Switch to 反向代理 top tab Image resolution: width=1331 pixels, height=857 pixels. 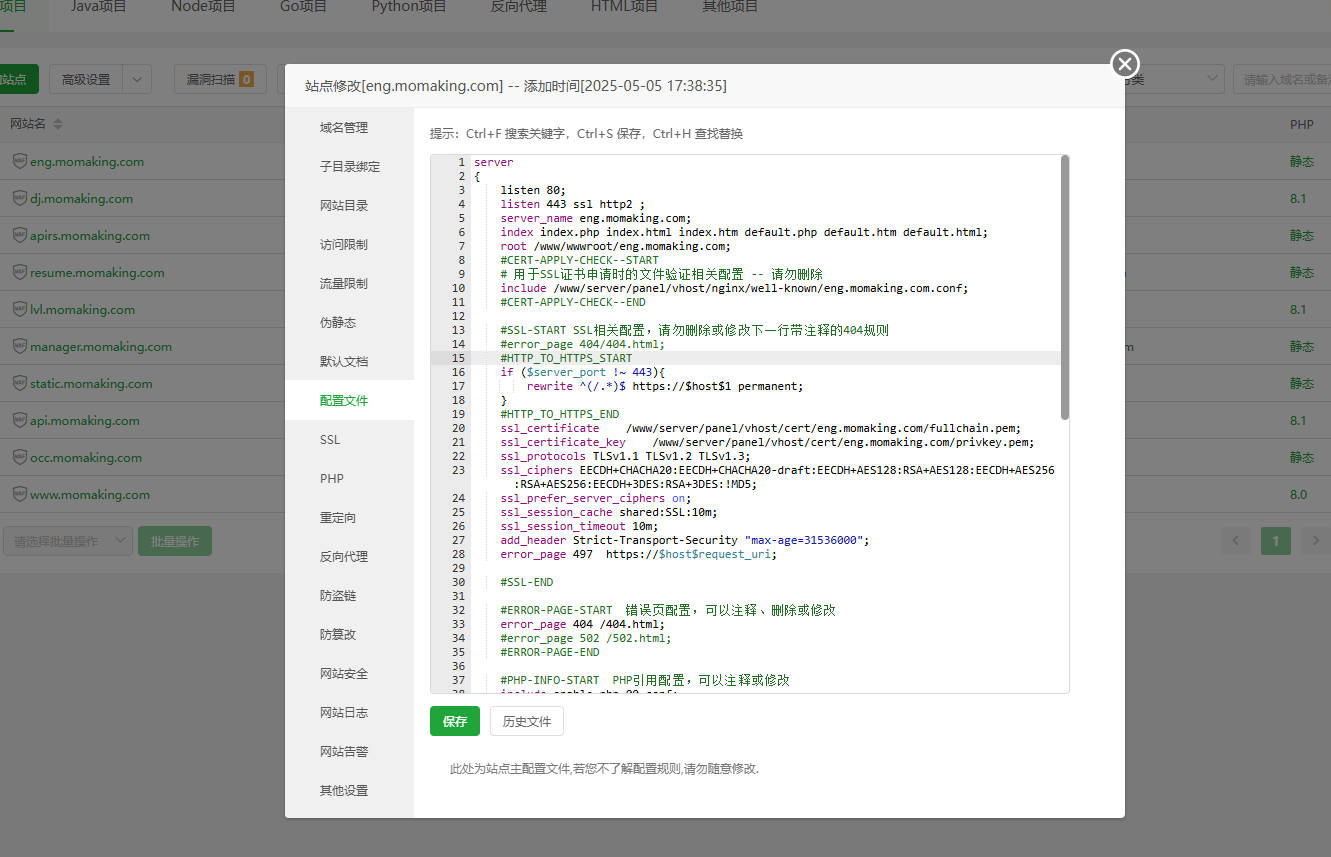pyautogui.click(x=518, y=7)
